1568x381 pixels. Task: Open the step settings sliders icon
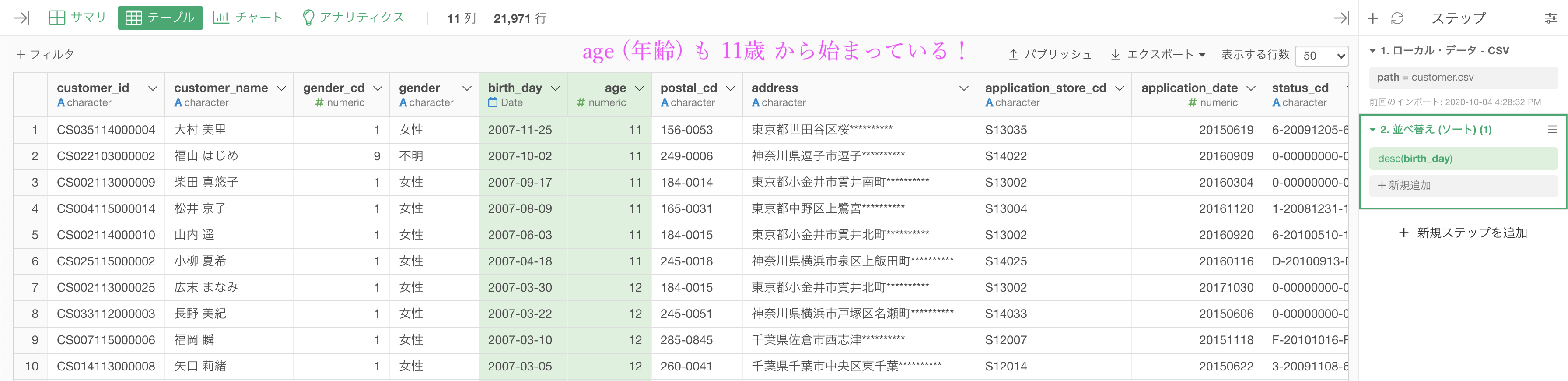[1551, 18]
